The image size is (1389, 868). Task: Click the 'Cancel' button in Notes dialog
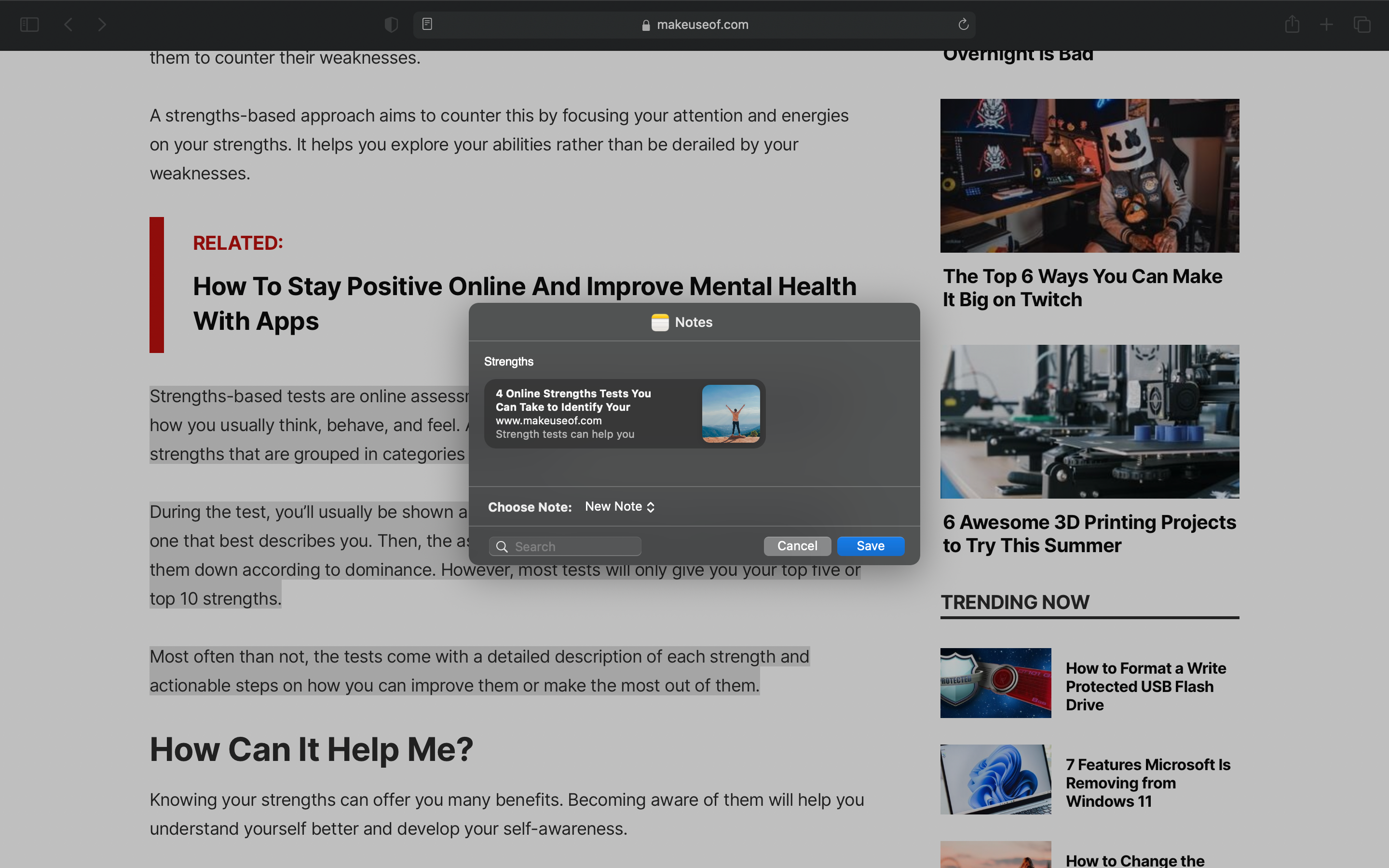tap(797, 545)
